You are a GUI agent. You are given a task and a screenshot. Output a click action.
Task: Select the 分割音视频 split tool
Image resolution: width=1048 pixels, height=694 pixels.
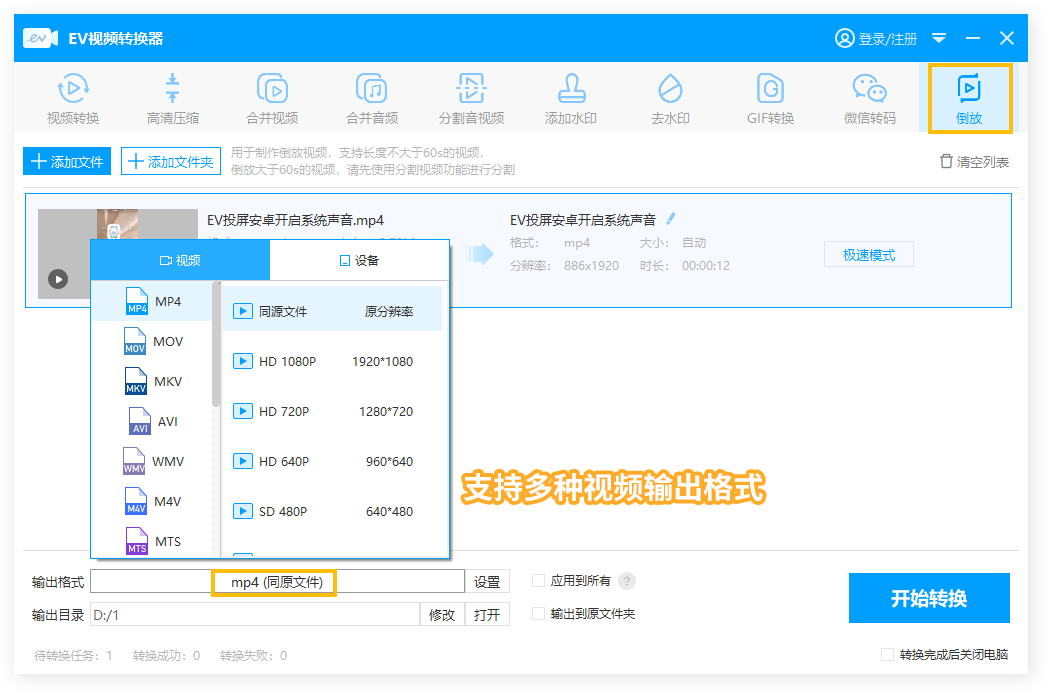[x=471, y=99]
